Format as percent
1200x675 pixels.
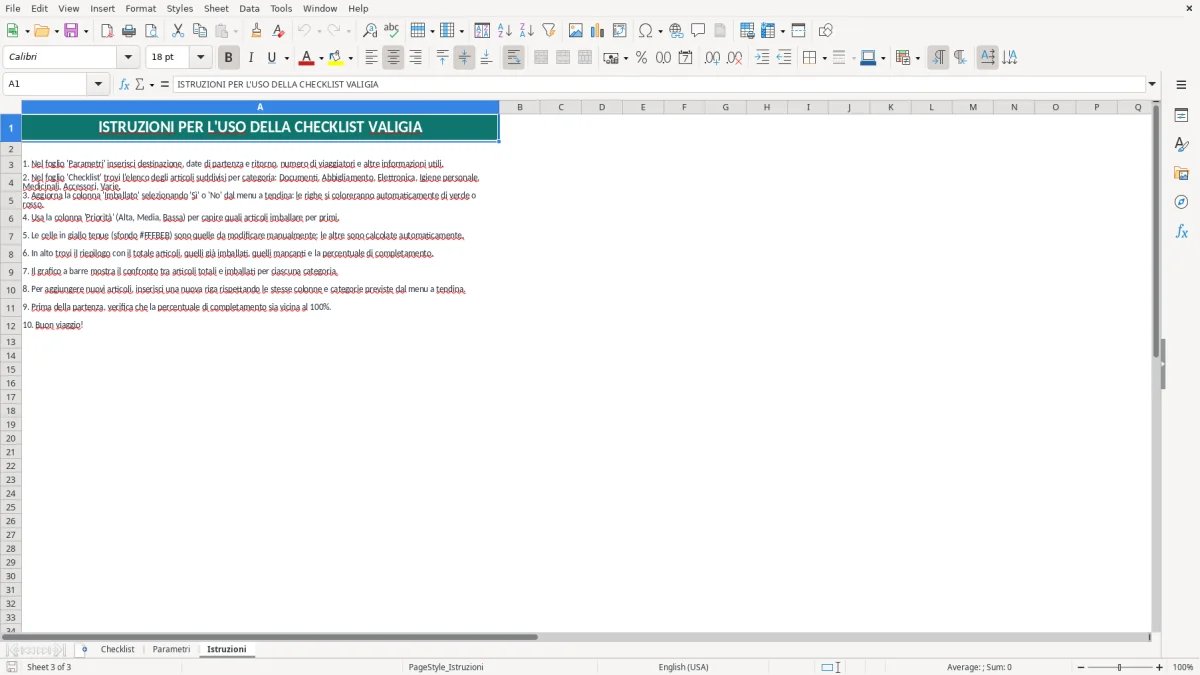641,58
